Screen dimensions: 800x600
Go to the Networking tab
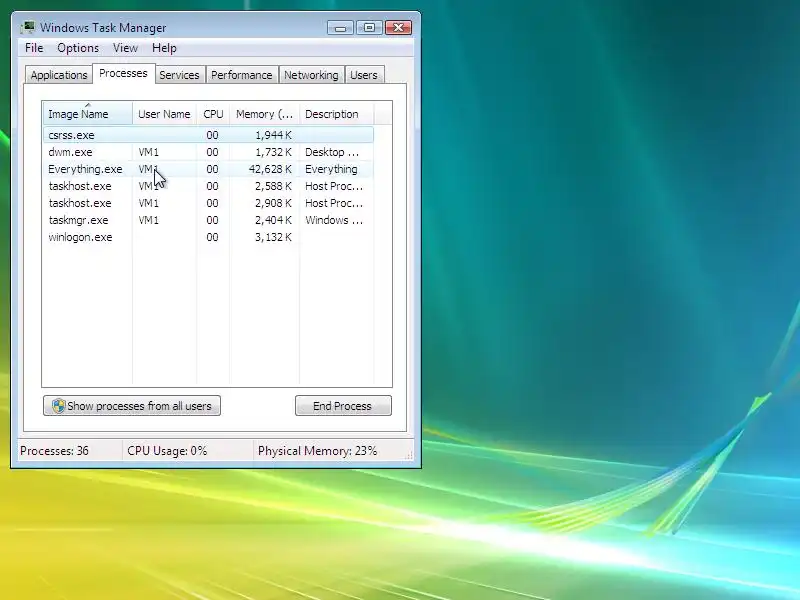point(311,75)
